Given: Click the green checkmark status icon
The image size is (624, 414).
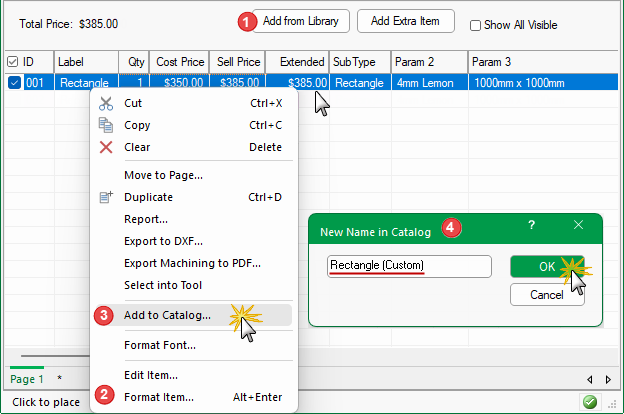Looking at the screenshot, I should [x=591, y=402].
